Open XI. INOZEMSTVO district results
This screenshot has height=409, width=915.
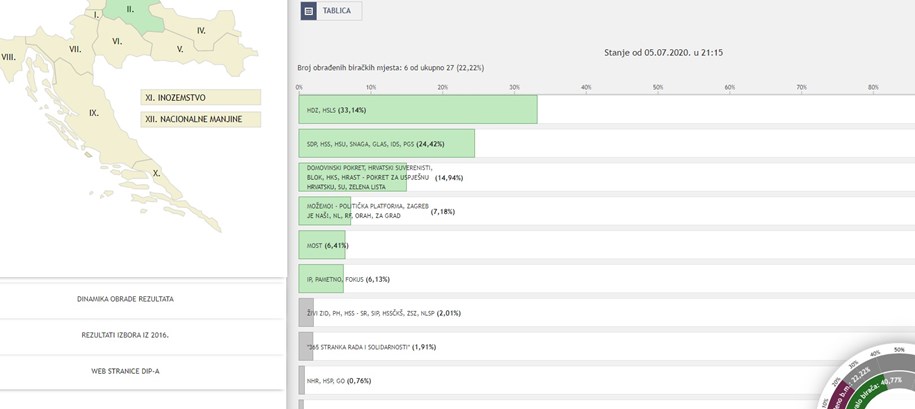click(200, 98)
